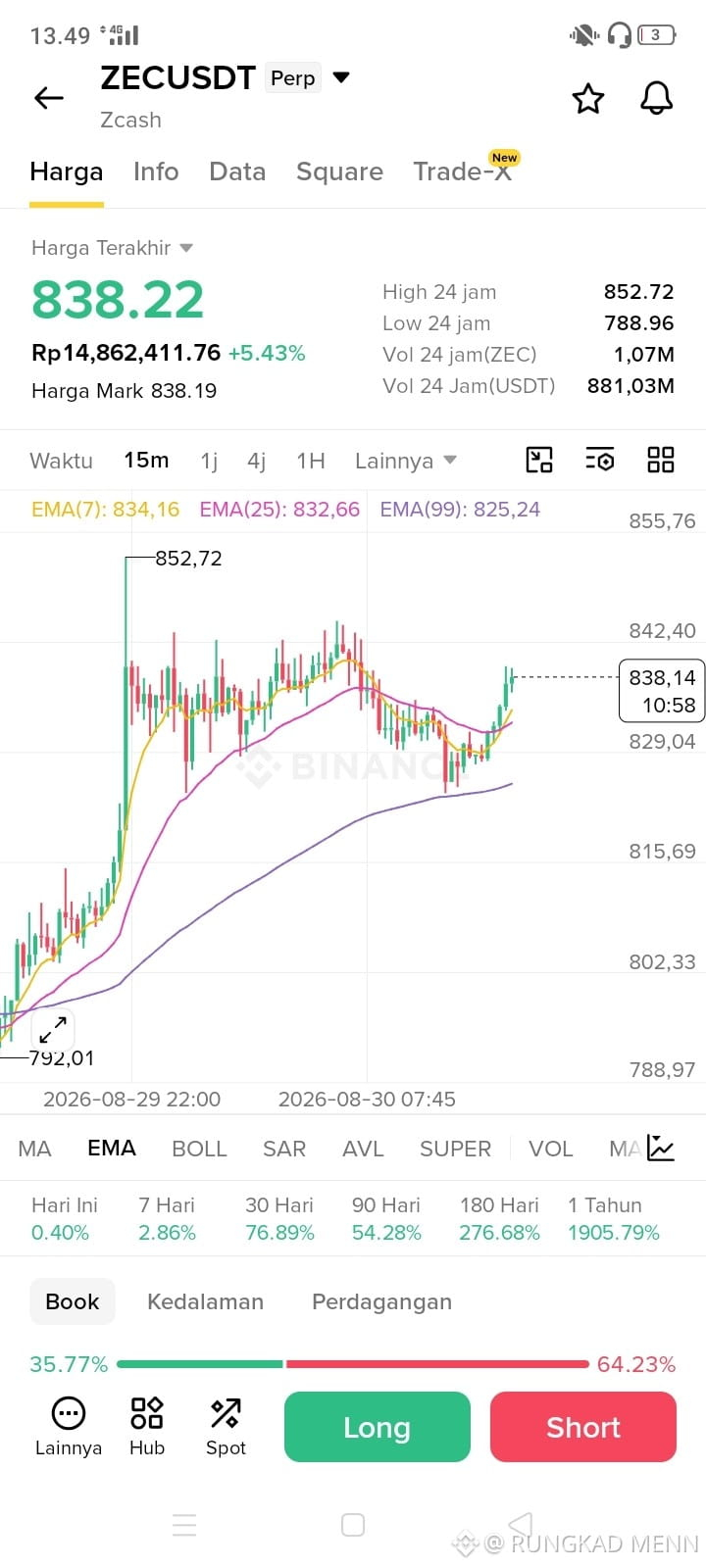
Task: Toggle the EMA indicator
Action: click(112, 1149)
